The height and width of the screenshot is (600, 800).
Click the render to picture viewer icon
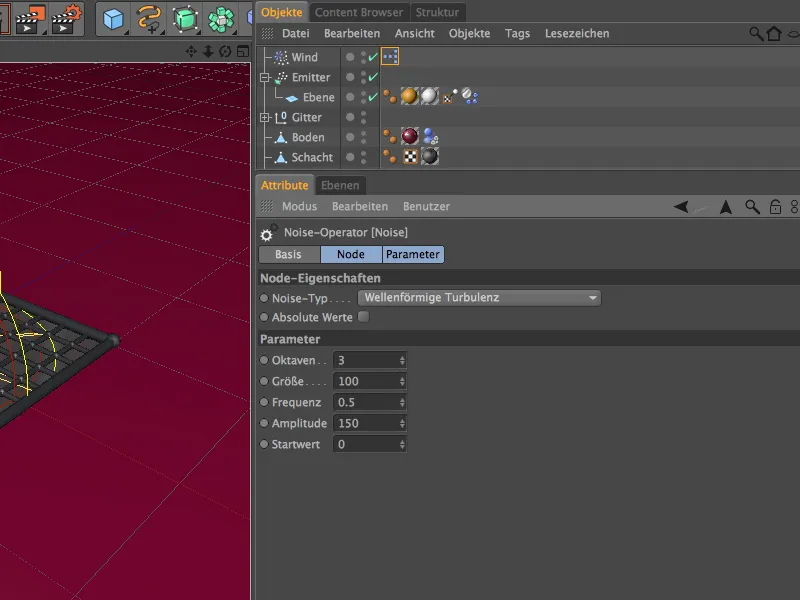click(30, 19)
